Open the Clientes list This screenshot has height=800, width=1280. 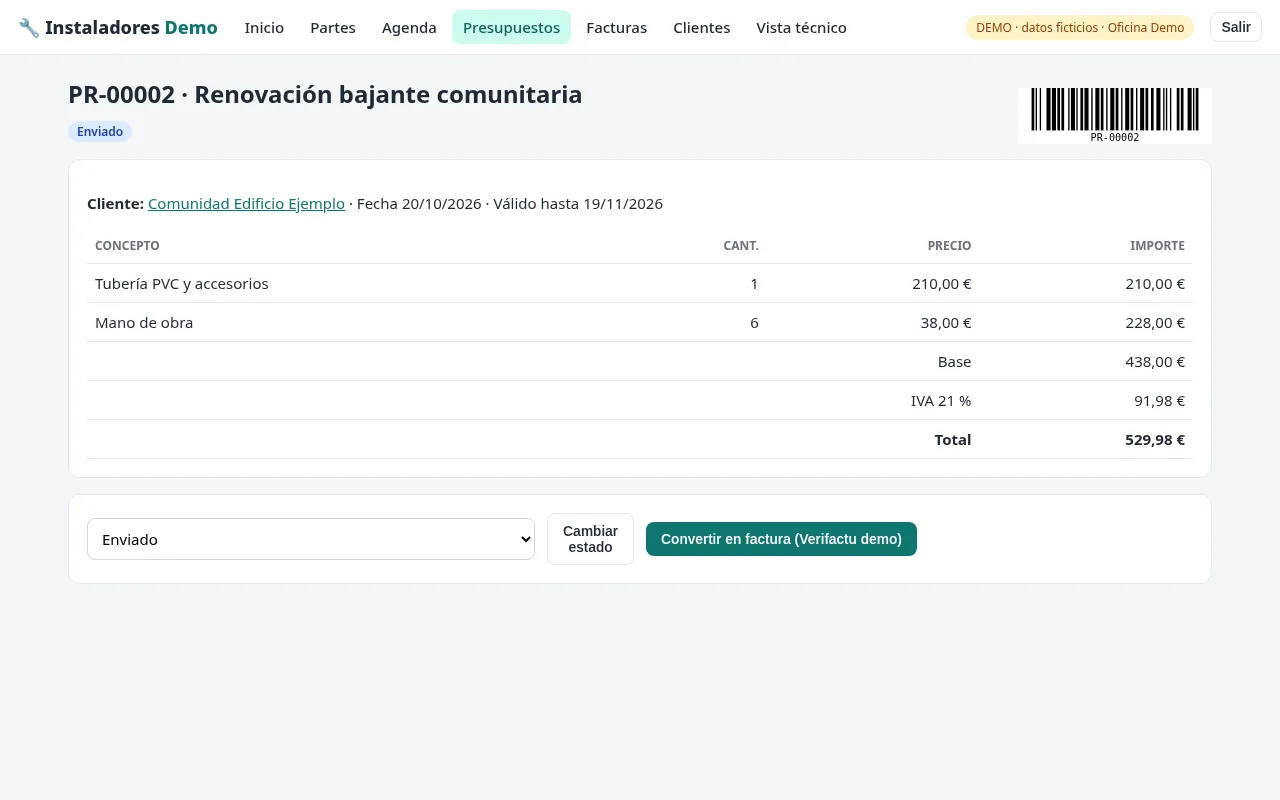(701, 28)
